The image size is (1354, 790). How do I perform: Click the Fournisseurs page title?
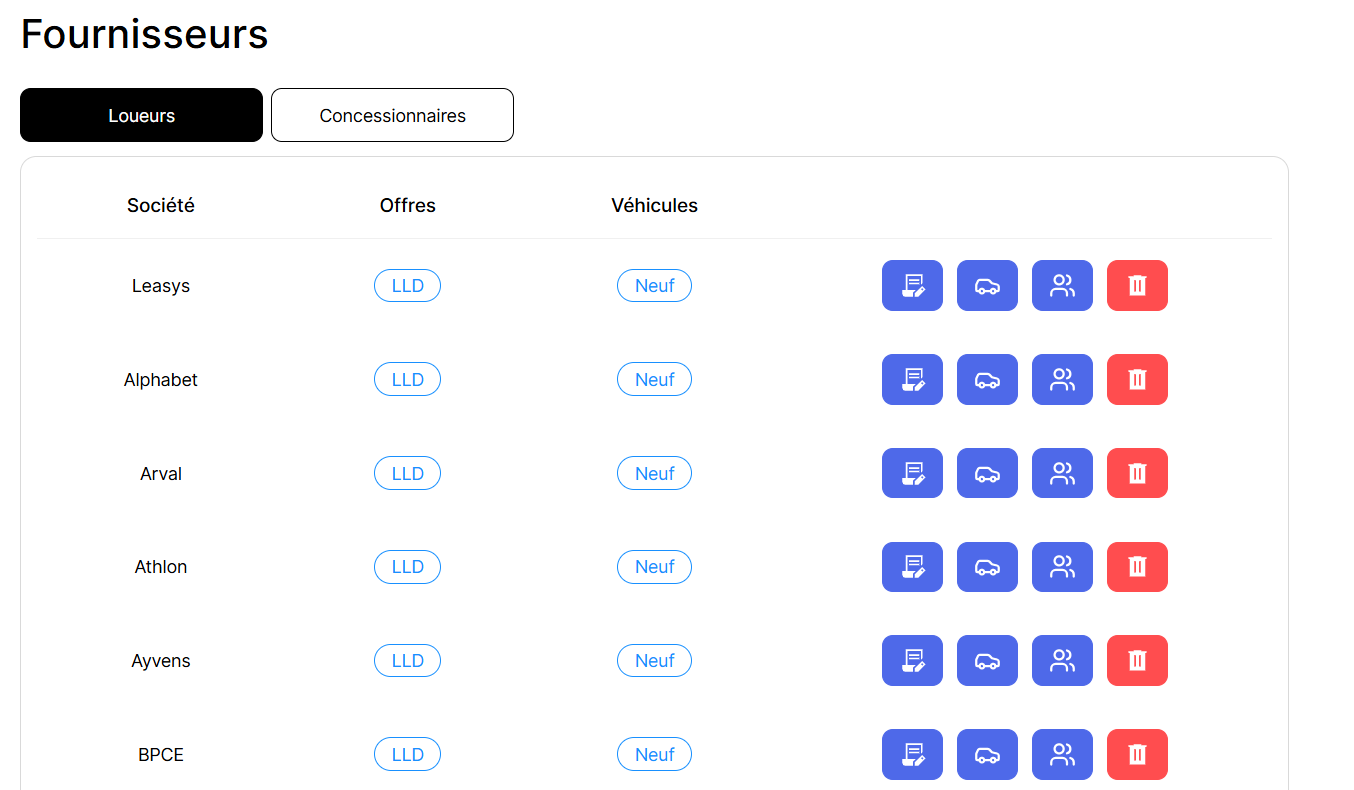145,34
